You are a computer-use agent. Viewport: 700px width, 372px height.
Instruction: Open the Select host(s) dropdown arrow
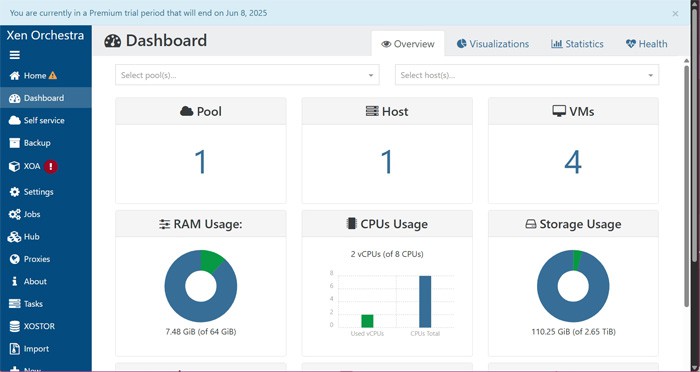tap(650, 75)
